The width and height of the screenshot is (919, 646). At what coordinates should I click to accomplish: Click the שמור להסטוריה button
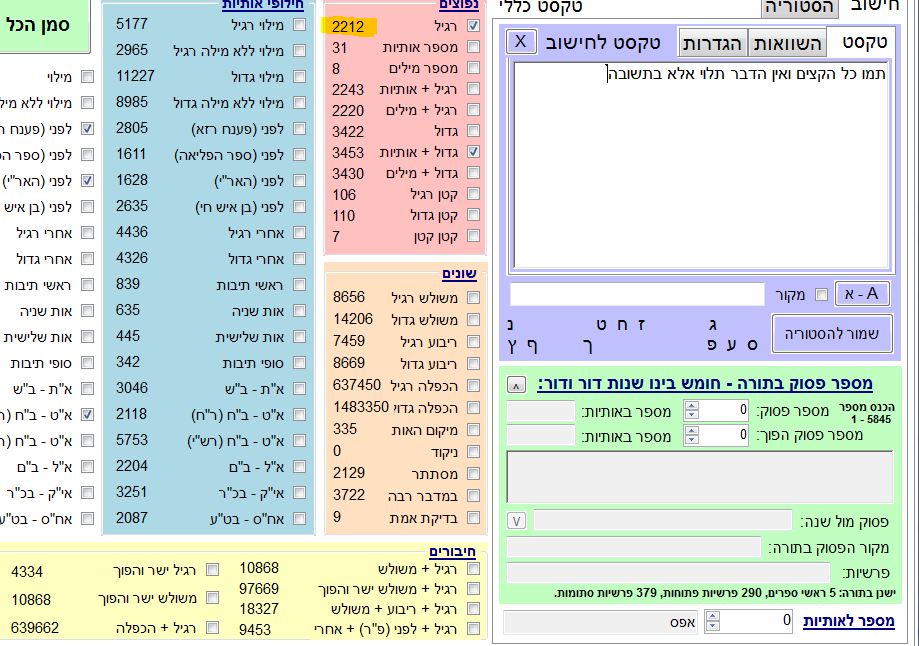[831, 334]
